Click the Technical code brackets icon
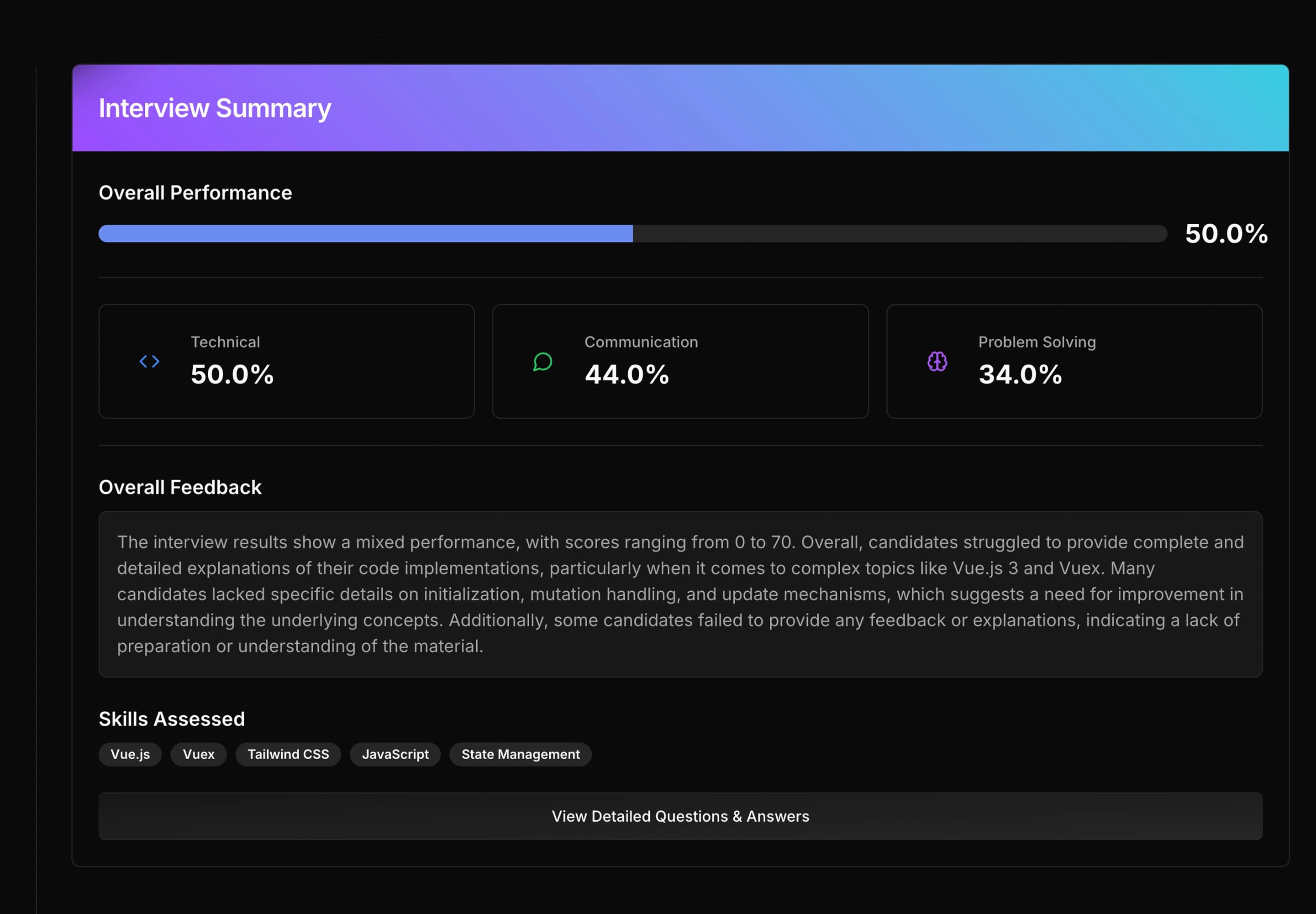The height and width of the screenshot is (914, 1316). (149, 362)
